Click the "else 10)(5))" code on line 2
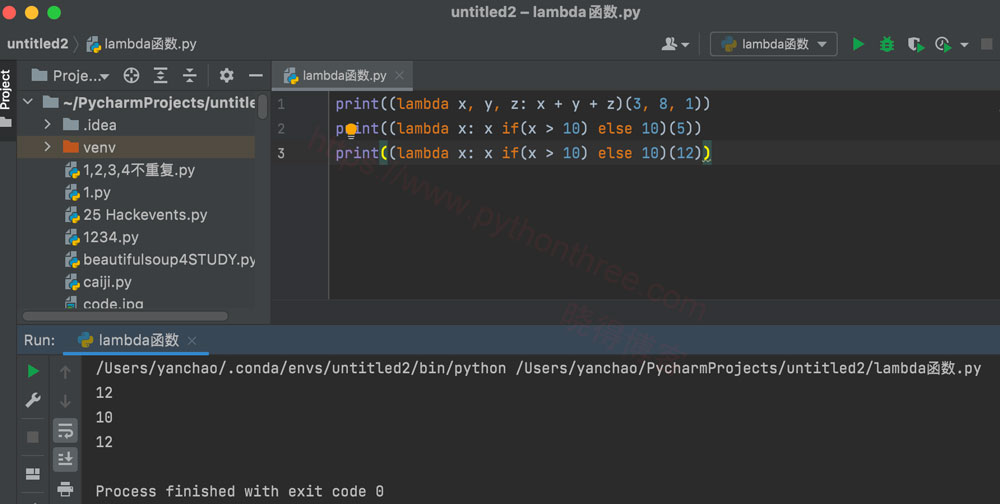The image size is (1000, 504). (x=649, y=128)
